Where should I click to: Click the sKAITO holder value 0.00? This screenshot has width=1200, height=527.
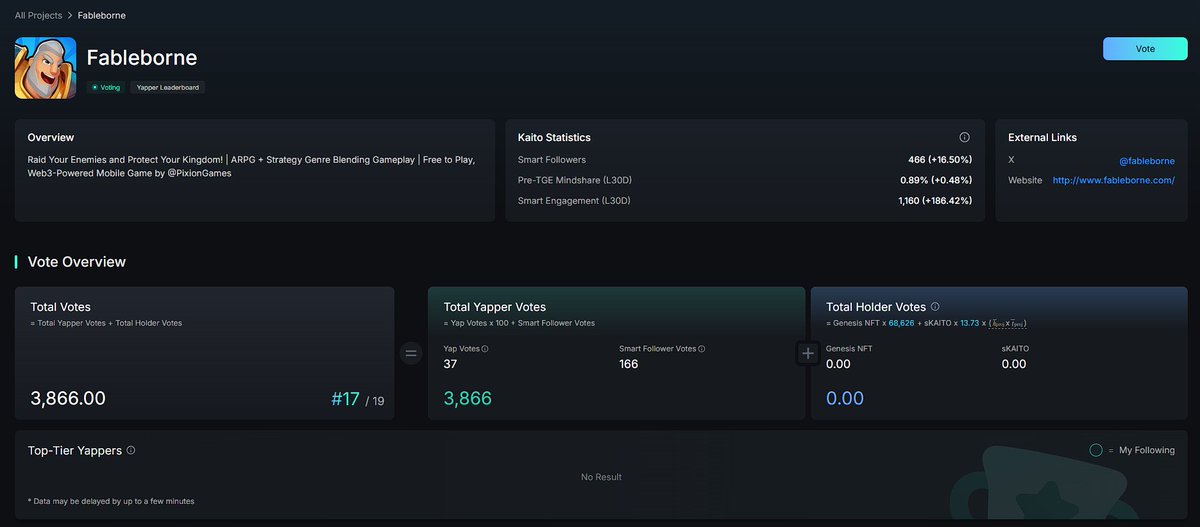click(x=1014, y=364)
